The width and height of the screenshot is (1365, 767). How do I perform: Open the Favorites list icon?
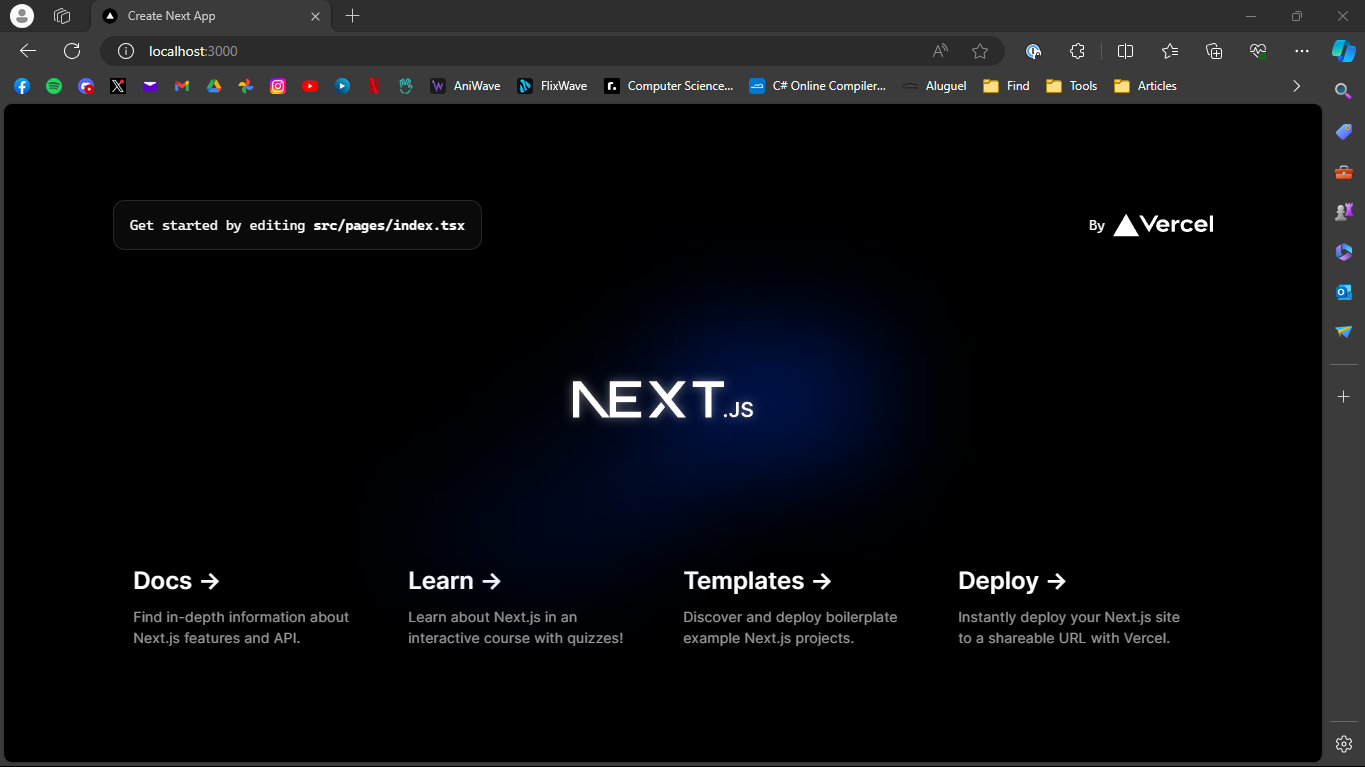coord(1170,51)
